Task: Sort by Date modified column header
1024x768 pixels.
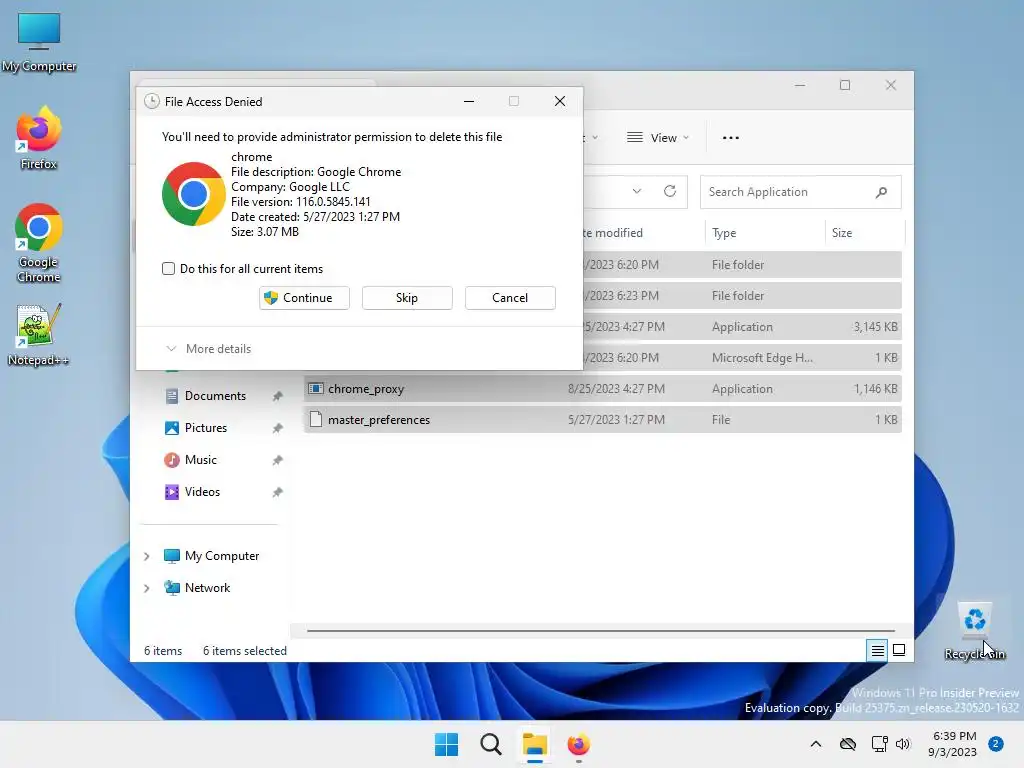Action: tap(613, 233)
